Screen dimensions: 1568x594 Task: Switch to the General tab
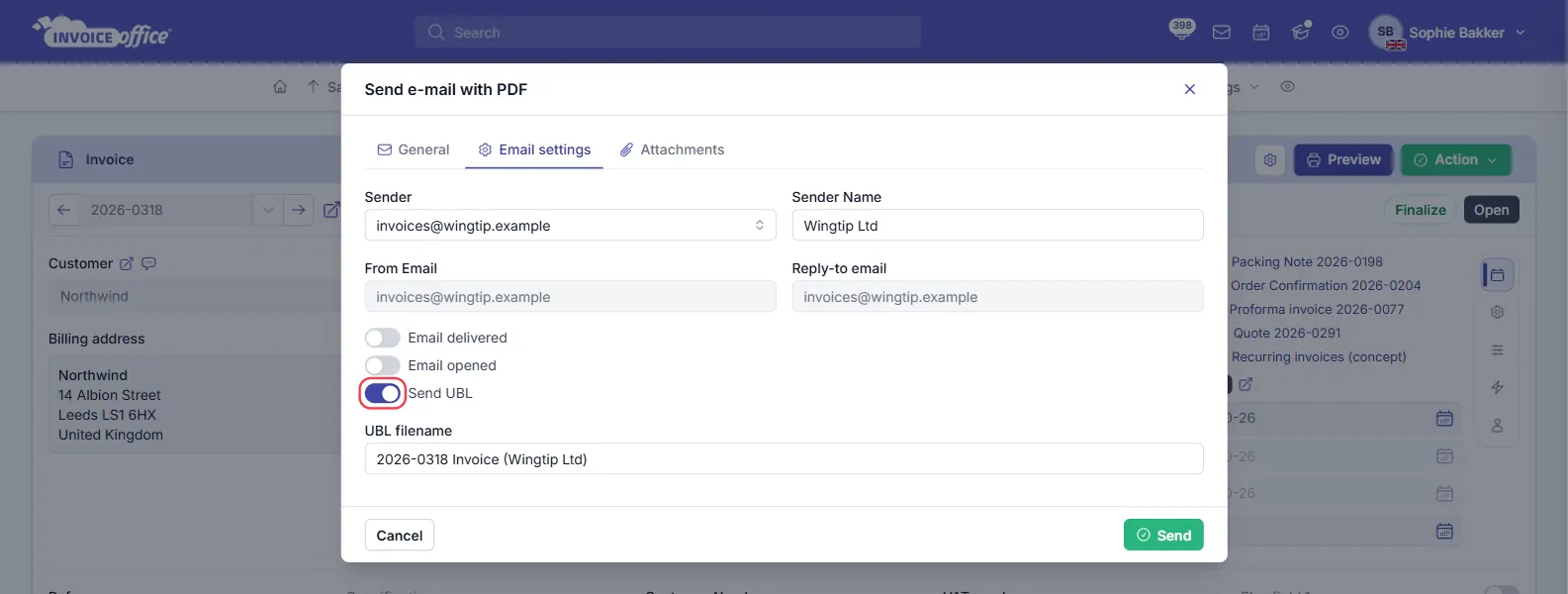pos(414,149)
